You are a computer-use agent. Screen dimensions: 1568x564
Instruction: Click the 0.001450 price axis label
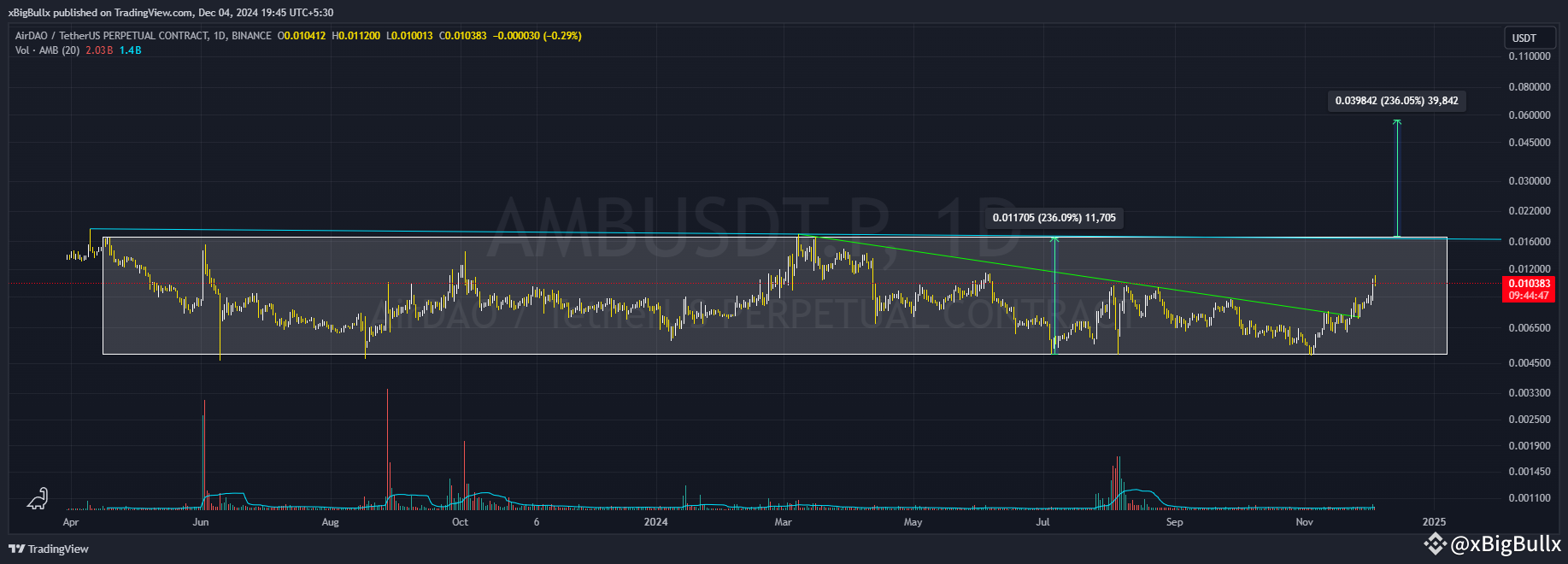tap(1529, 472)
